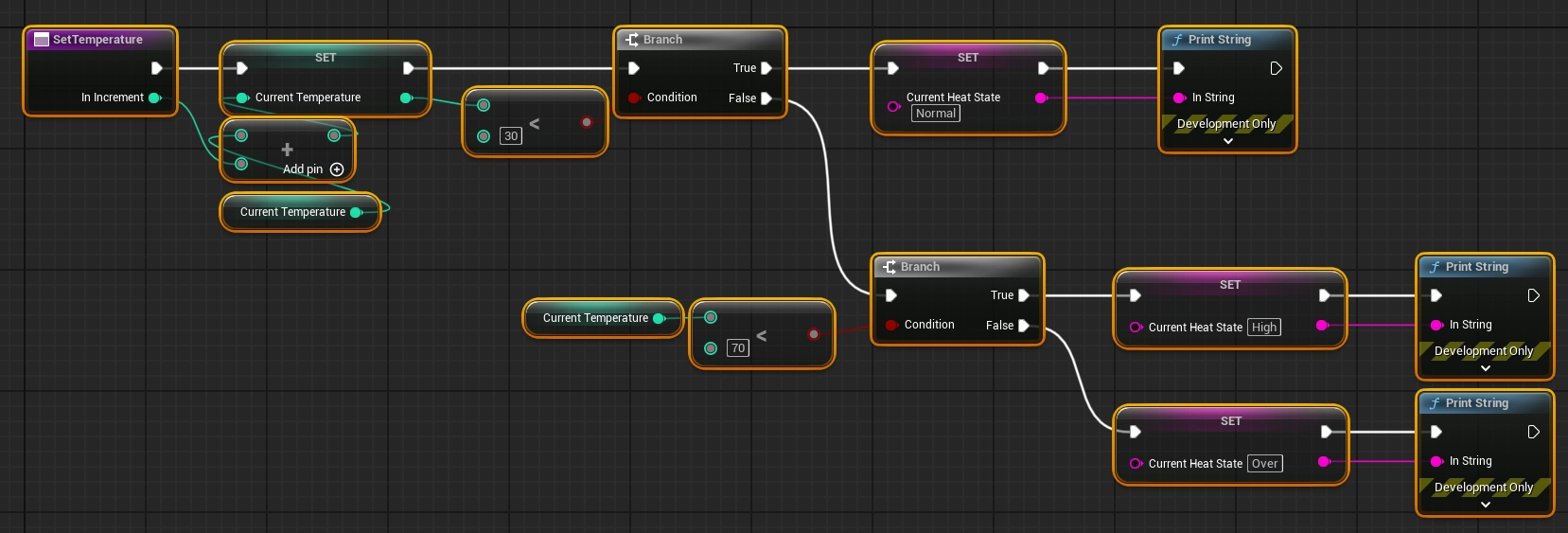Expand Print String node wired to Over SET
The height and width of the screenshot is (533, 1568).
(x=1486, y=505)
